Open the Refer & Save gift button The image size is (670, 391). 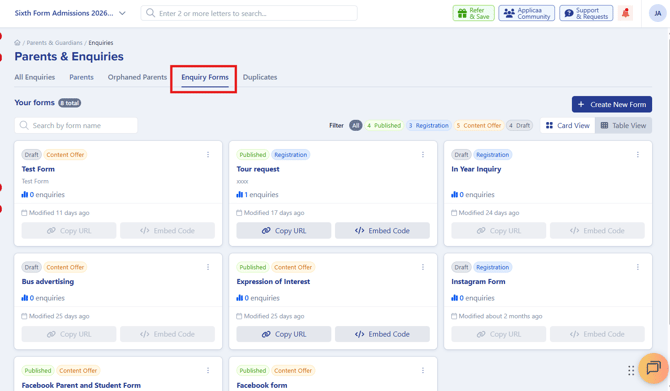(473, 13)
